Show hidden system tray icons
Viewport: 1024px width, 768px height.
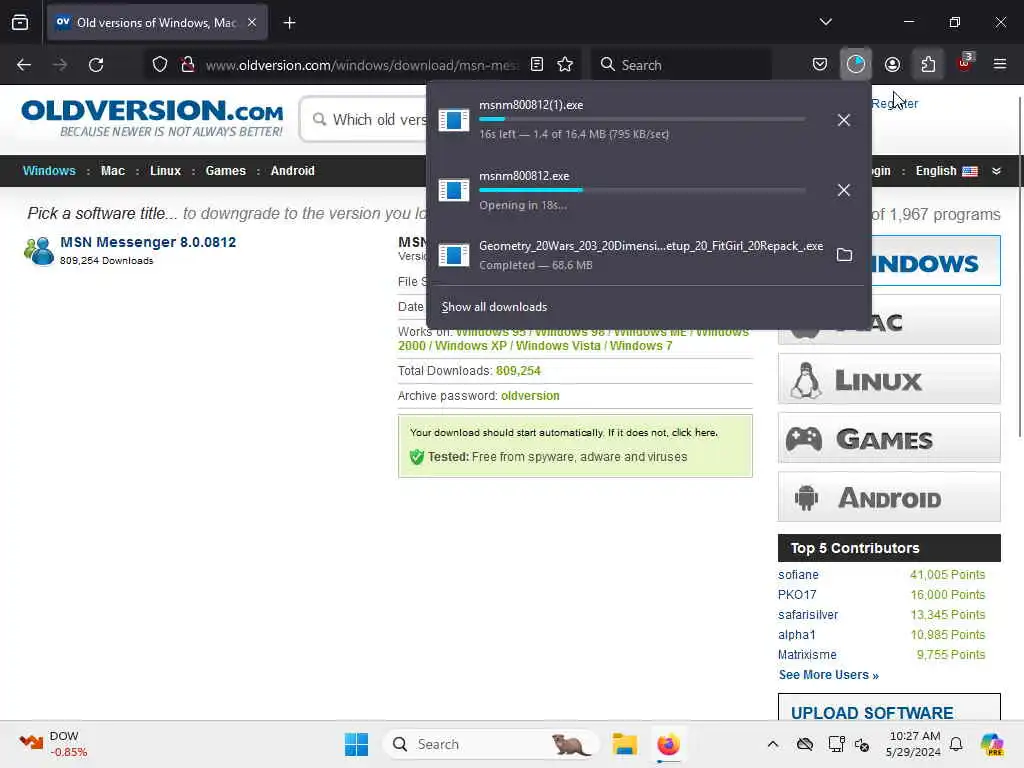click(x=773, y=744)
